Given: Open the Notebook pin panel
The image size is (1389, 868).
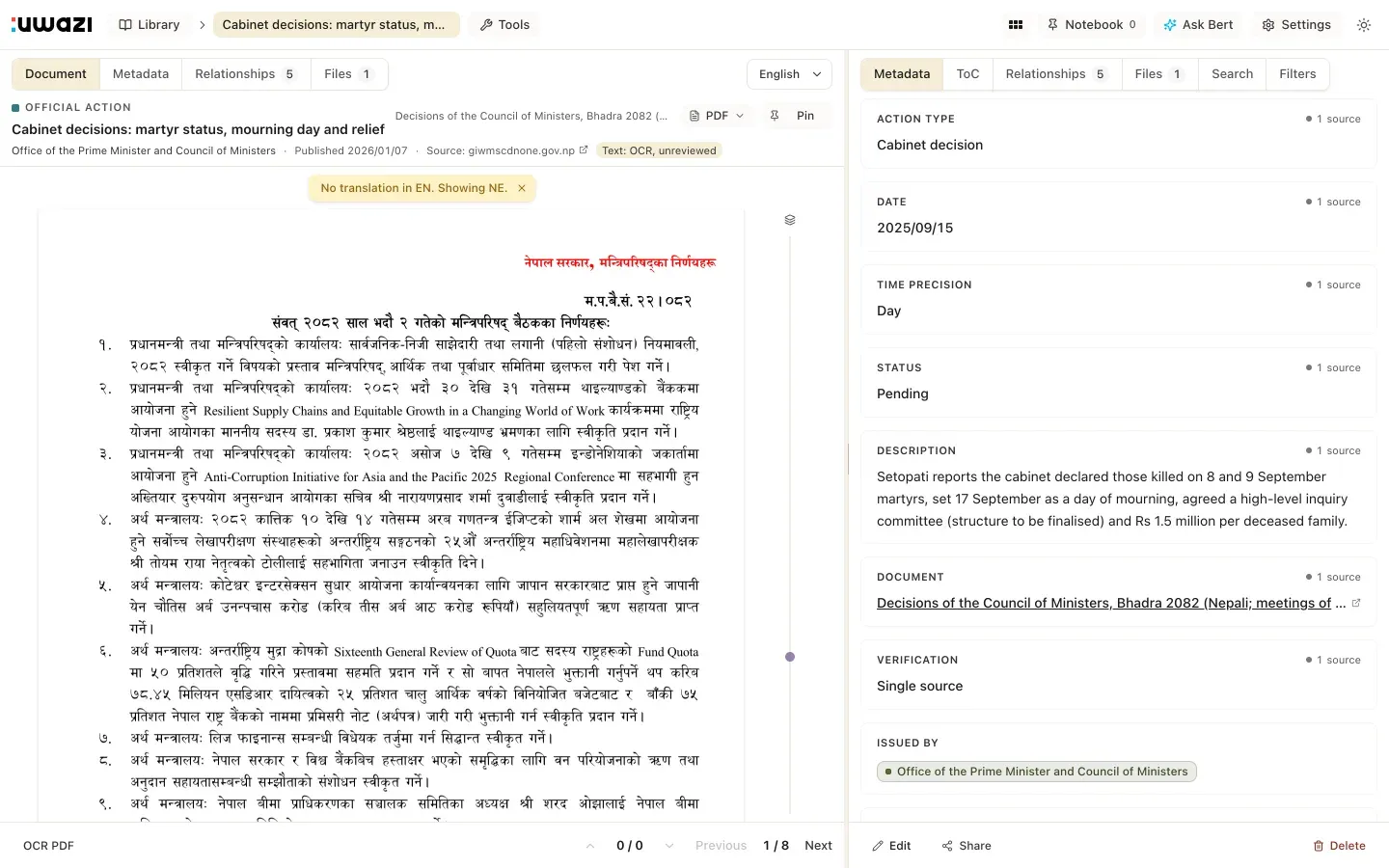Looking at the screenshot, I should [1092, 25].
